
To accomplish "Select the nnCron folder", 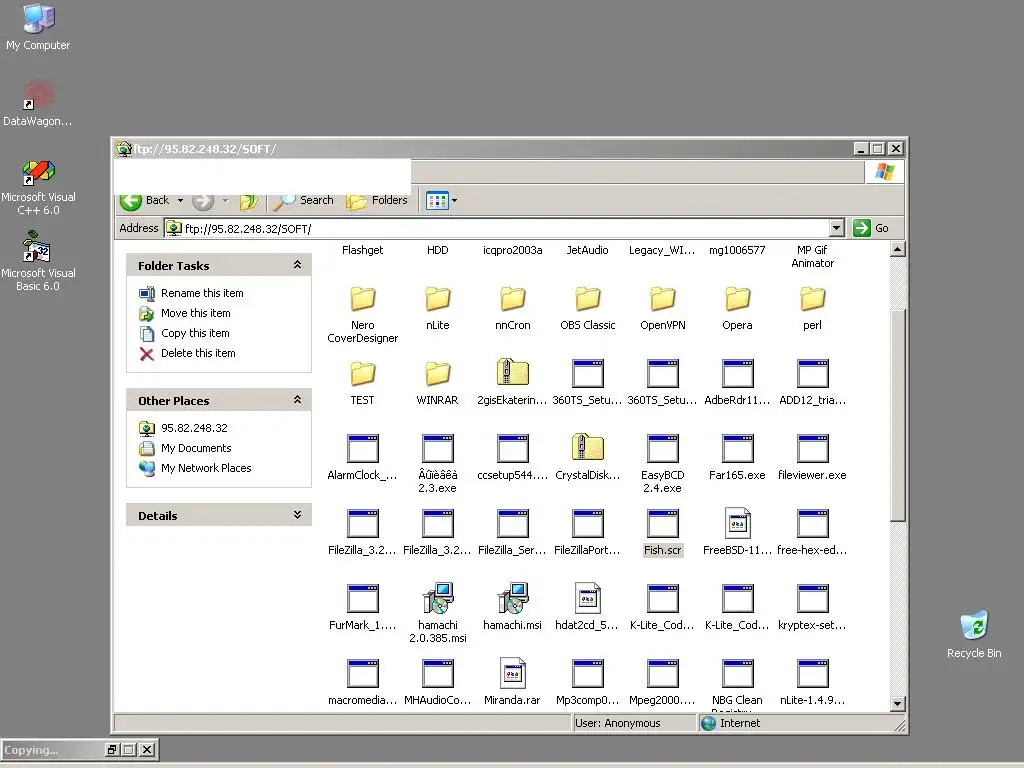I will pos(513,308).
